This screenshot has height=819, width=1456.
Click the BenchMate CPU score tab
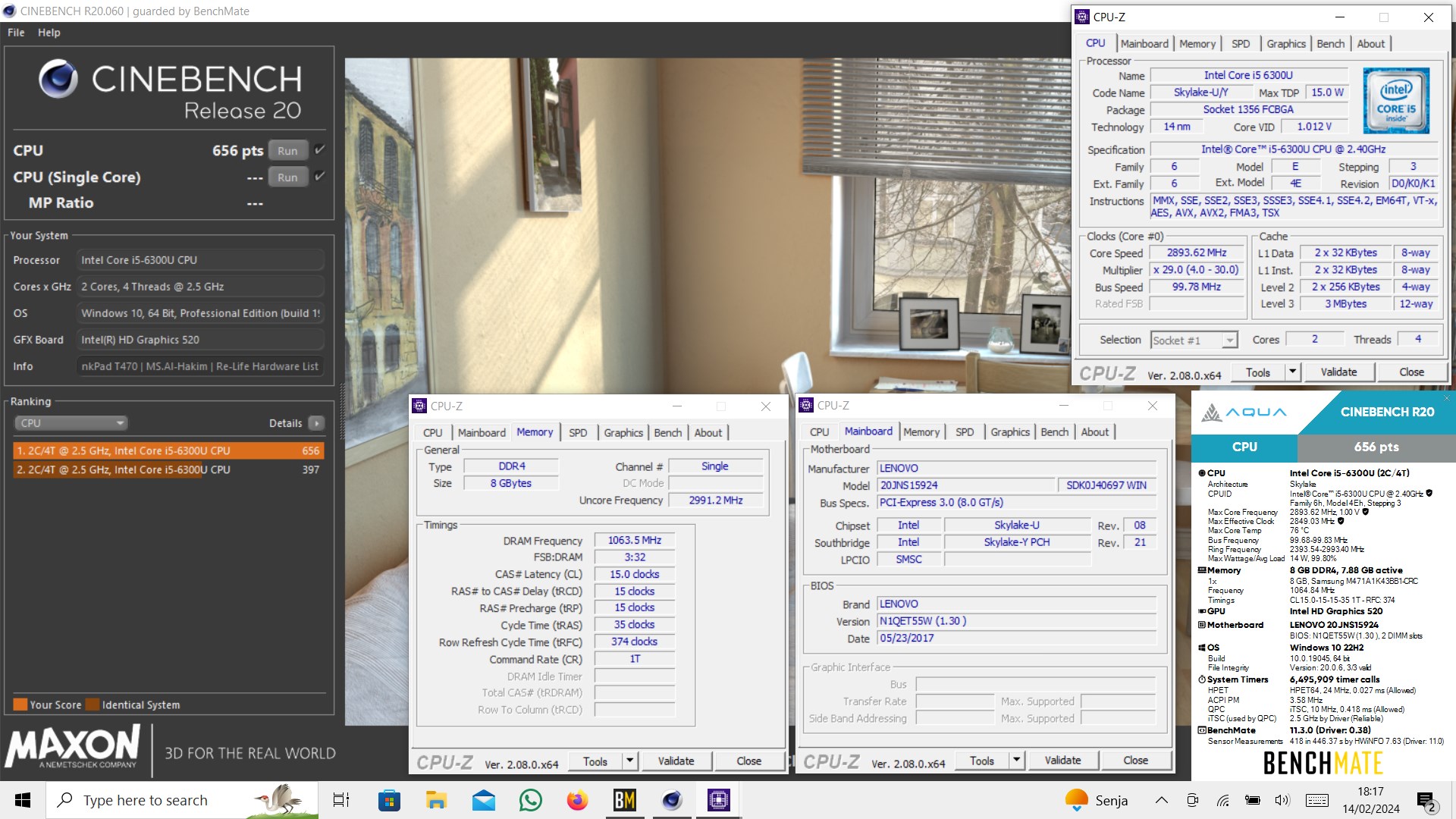1244,447
